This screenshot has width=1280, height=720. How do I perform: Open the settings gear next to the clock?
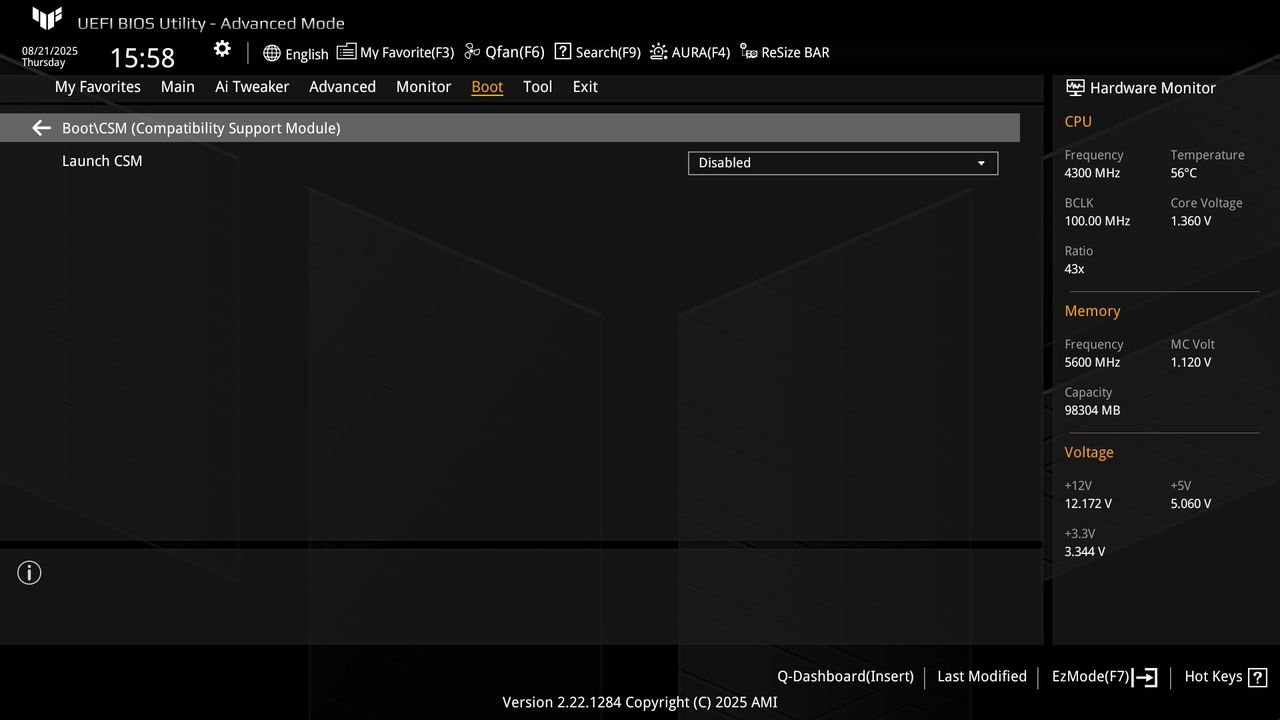pos(222,48)
